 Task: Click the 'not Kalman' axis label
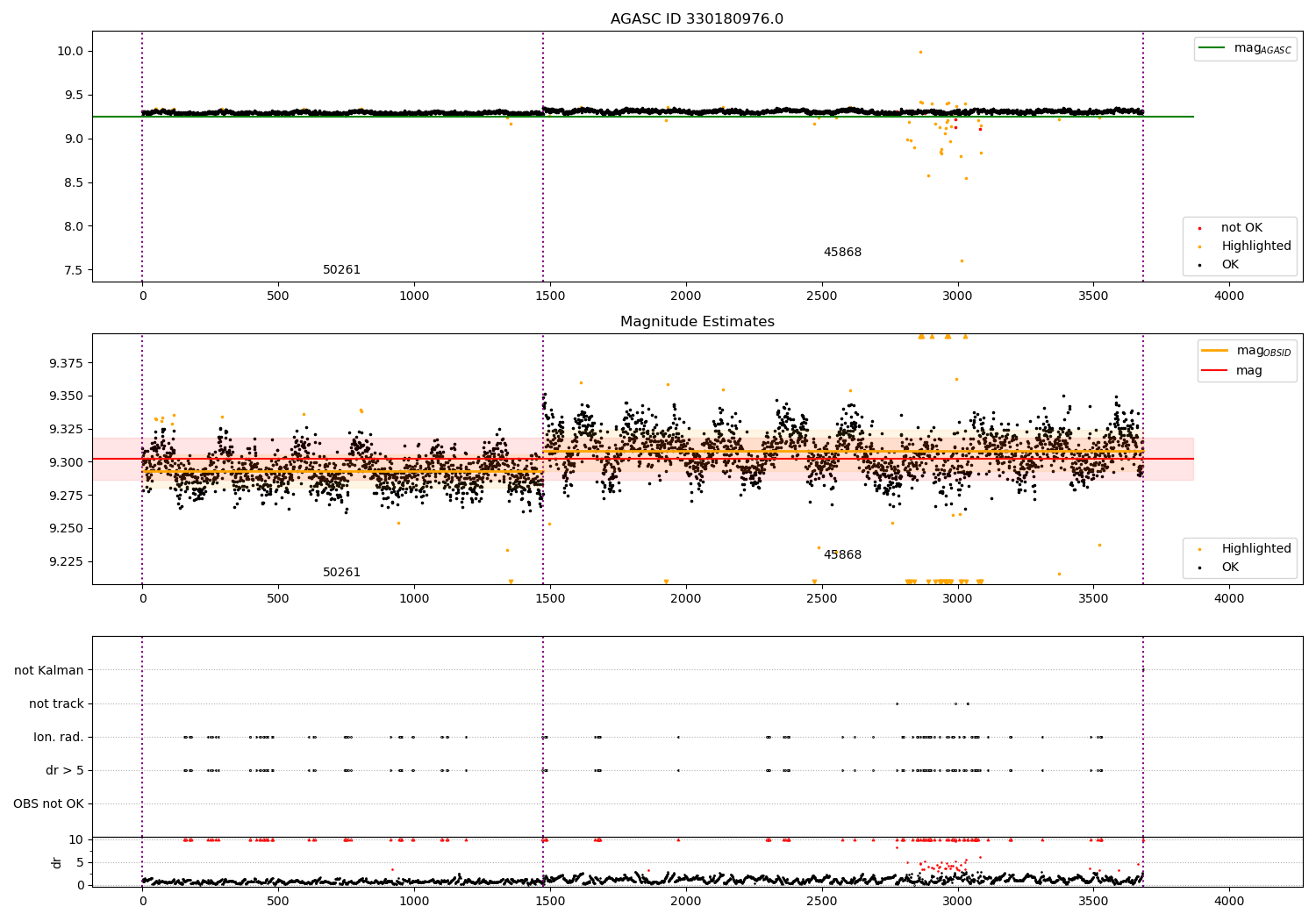coord(49,671)
